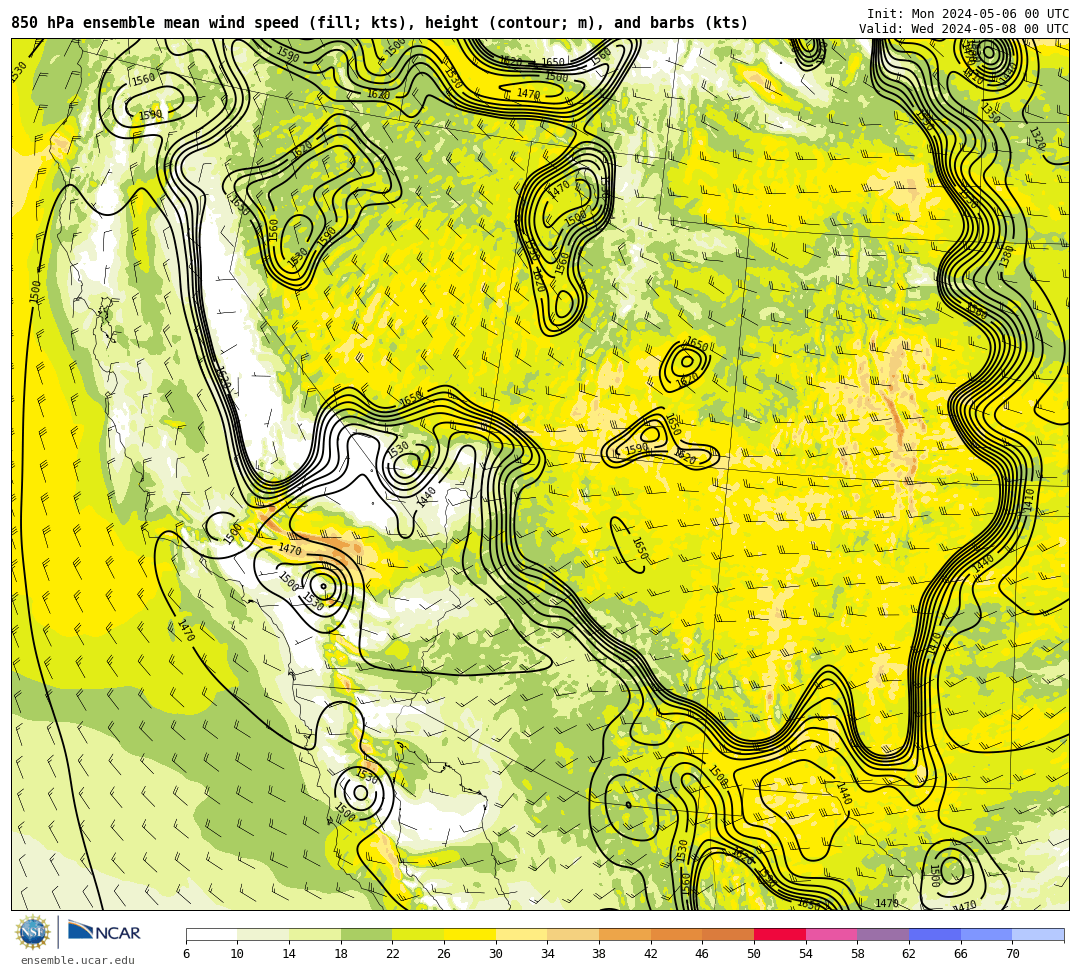Click the Valid: Wed 2024-05-08 00 UTC text
Viewport: 1080px width, 973px height.
[x=964, y=29]
